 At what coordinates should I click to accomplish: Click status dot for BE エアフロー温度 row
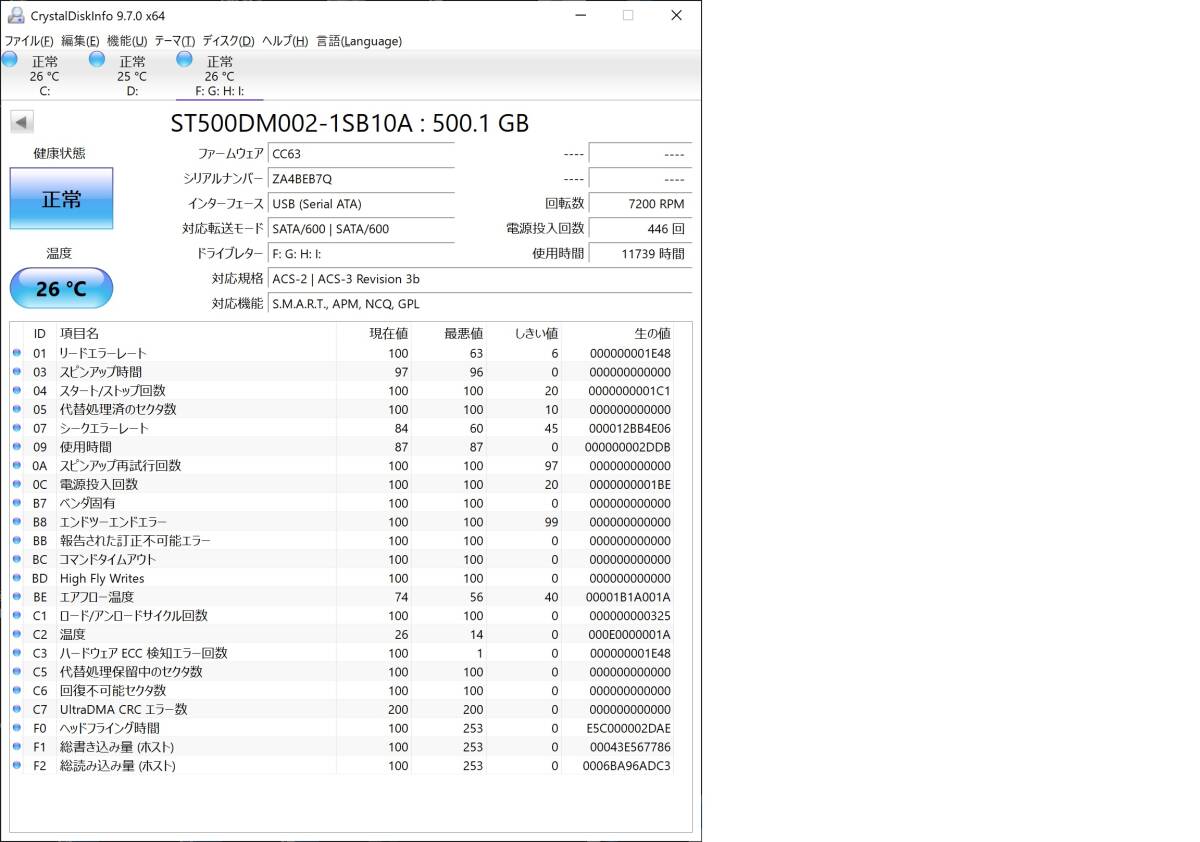pos(16,597)
